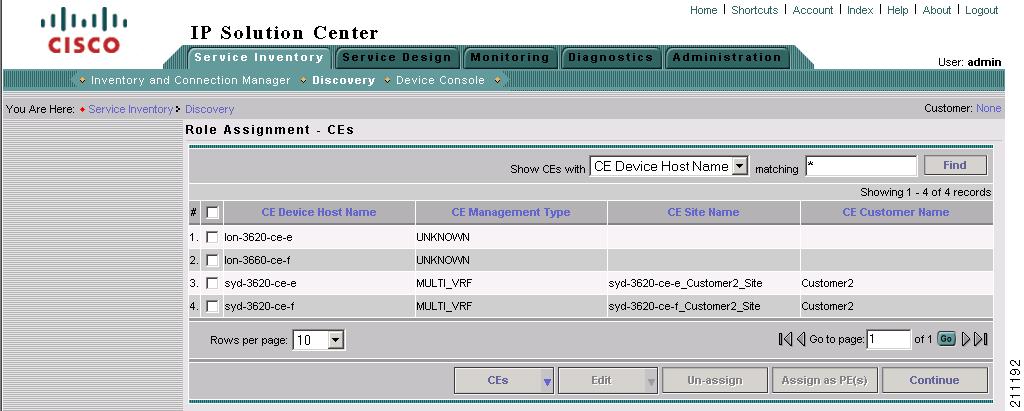Screen dimensions: 1024x411
Task: Sort by CE Management Type column
Action: pos(511,212)
